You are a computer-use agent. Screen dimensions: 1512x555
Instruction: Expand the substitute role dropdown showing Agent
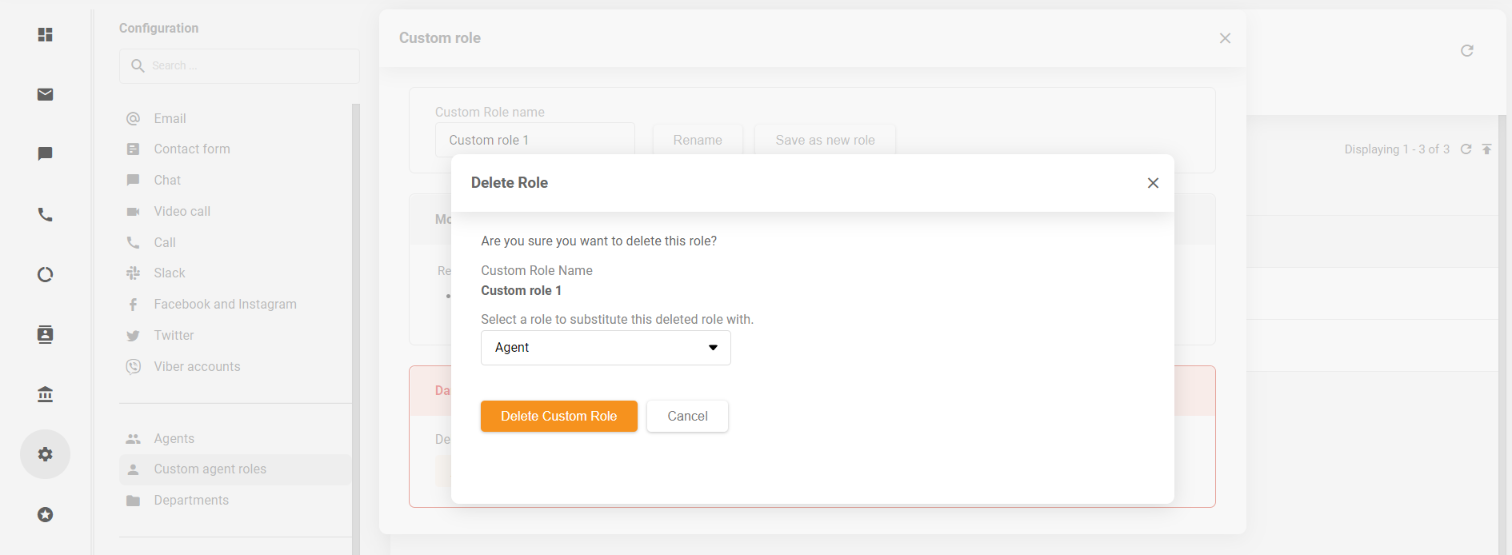pos(605,348)
